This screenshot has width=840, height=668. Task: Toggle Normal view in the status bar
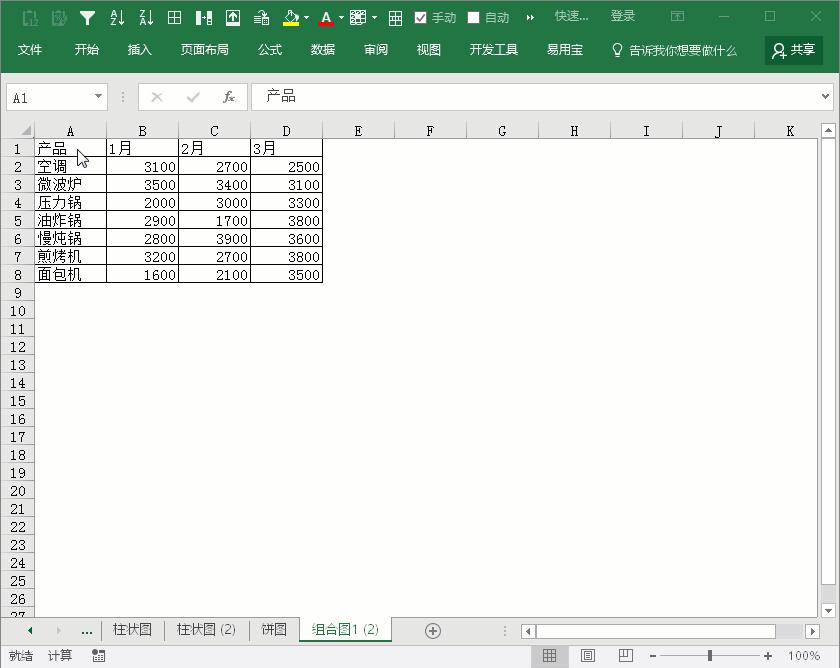click(x=549, y=655)
